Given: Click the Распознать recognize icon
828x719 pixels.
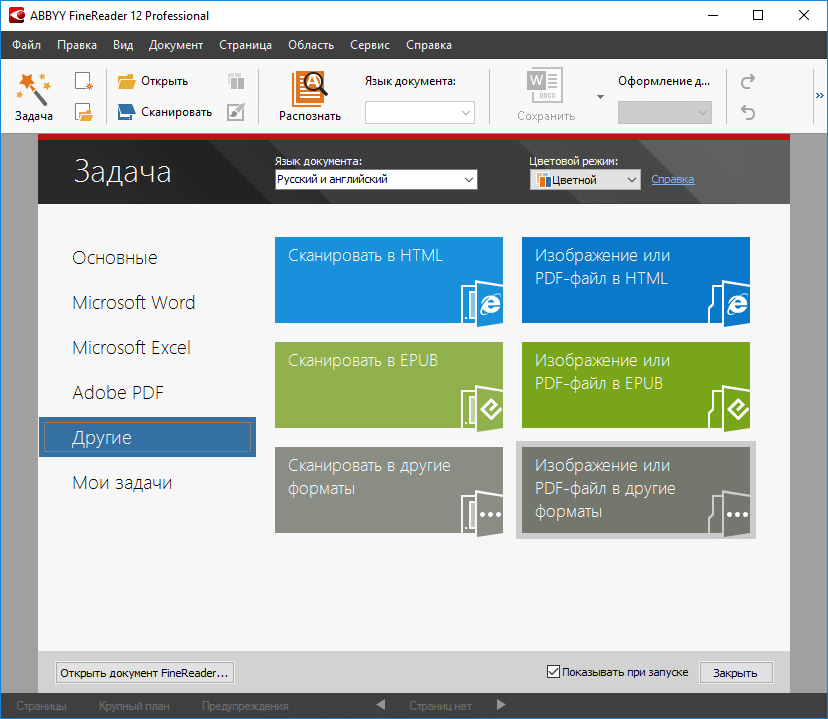Looking at the screenshot, I should 309,88.
